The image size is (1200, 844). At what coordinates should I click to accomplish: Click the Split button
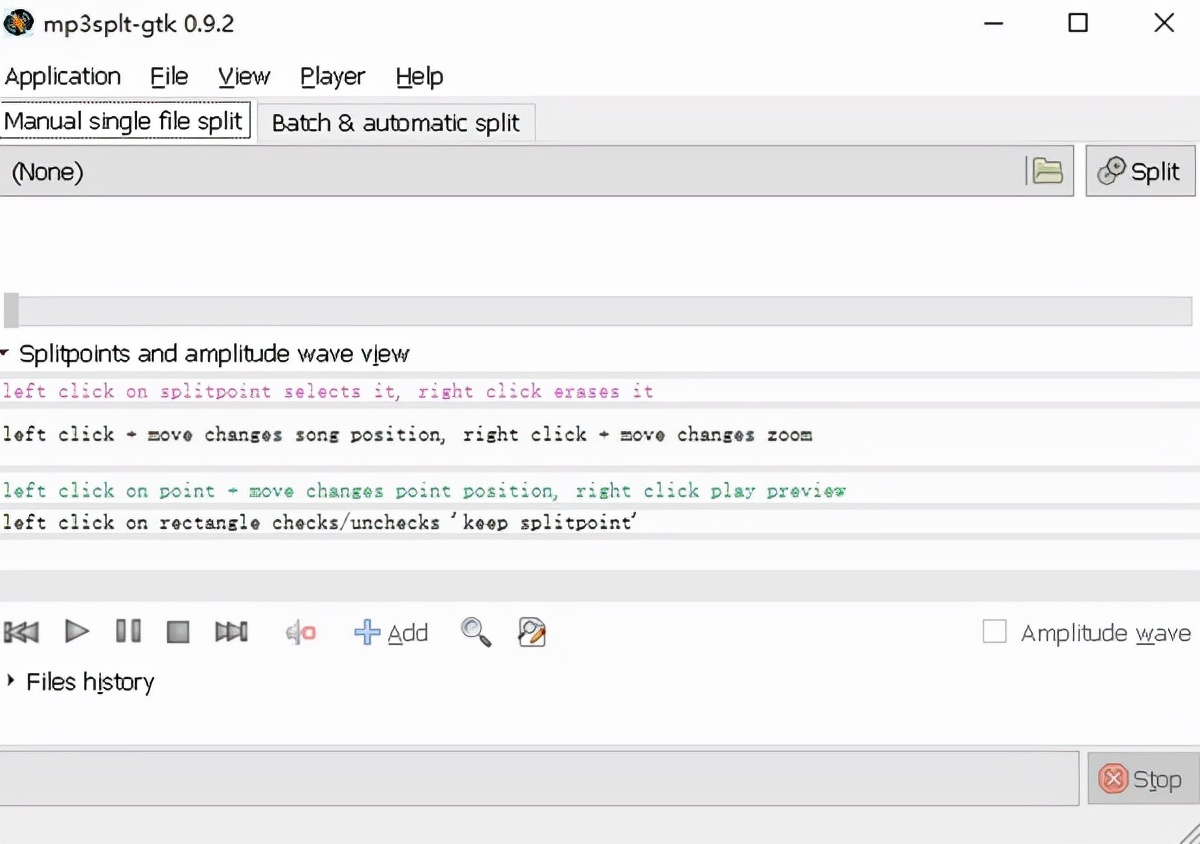tap(1140, 172)
